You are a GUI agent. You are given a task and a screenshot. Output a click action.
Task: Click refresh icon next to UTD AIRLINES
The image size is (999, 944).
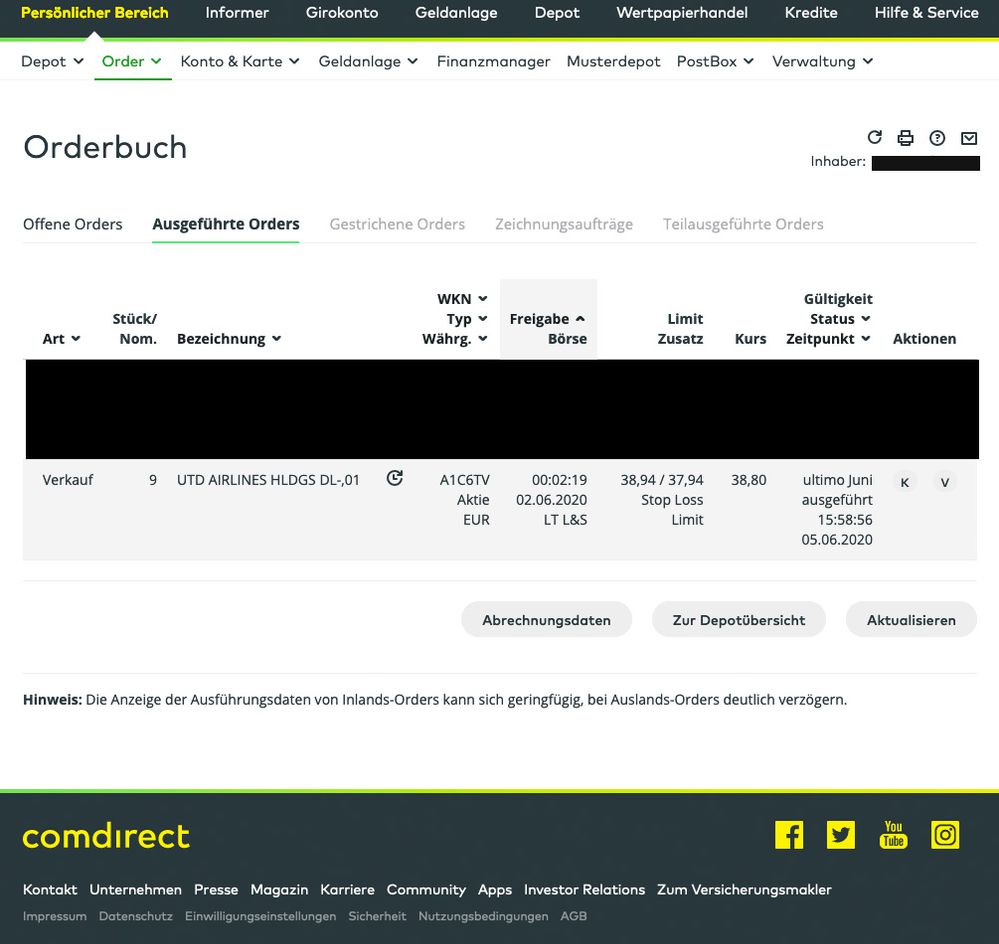pyautogui.click(x=395, y=479)
